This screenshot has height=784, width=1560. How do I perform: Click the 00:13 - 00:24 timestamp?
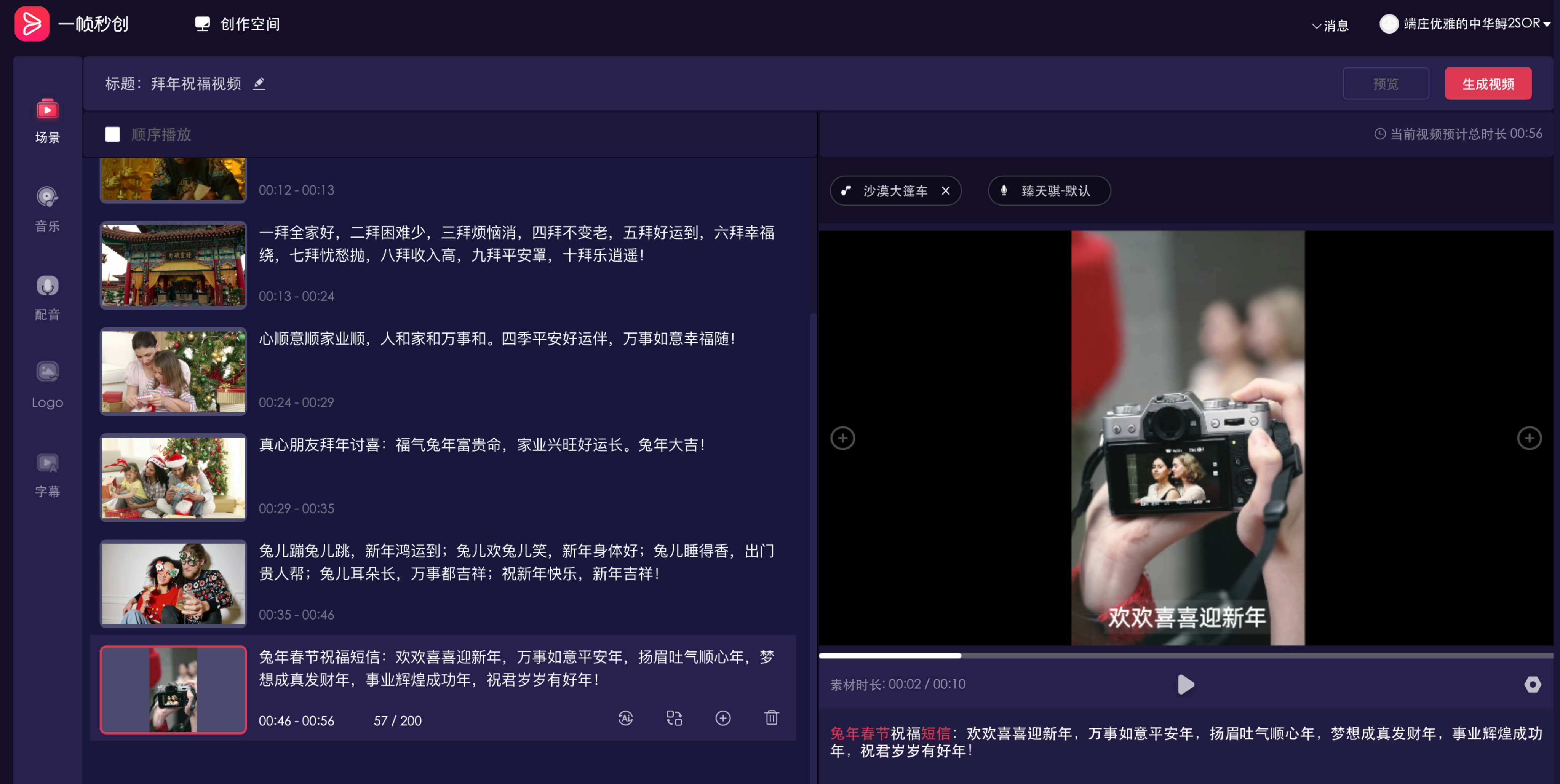[x=296, y=296]
